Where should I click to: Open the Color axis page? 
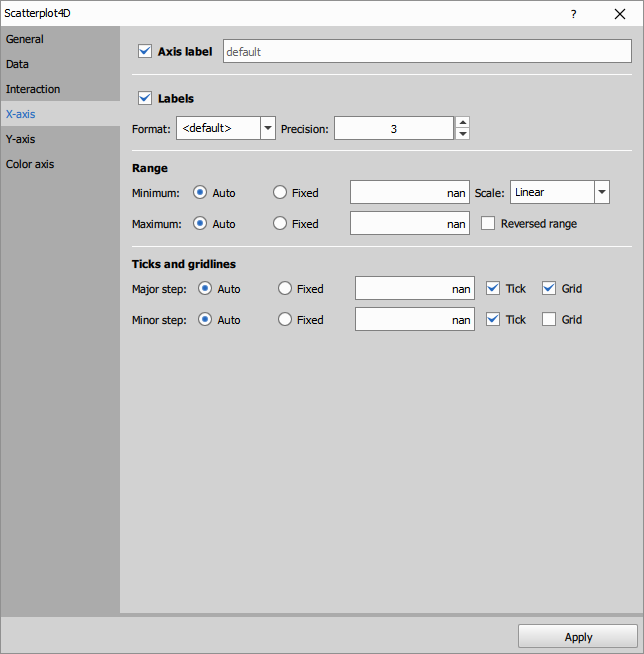coord(60,164)
